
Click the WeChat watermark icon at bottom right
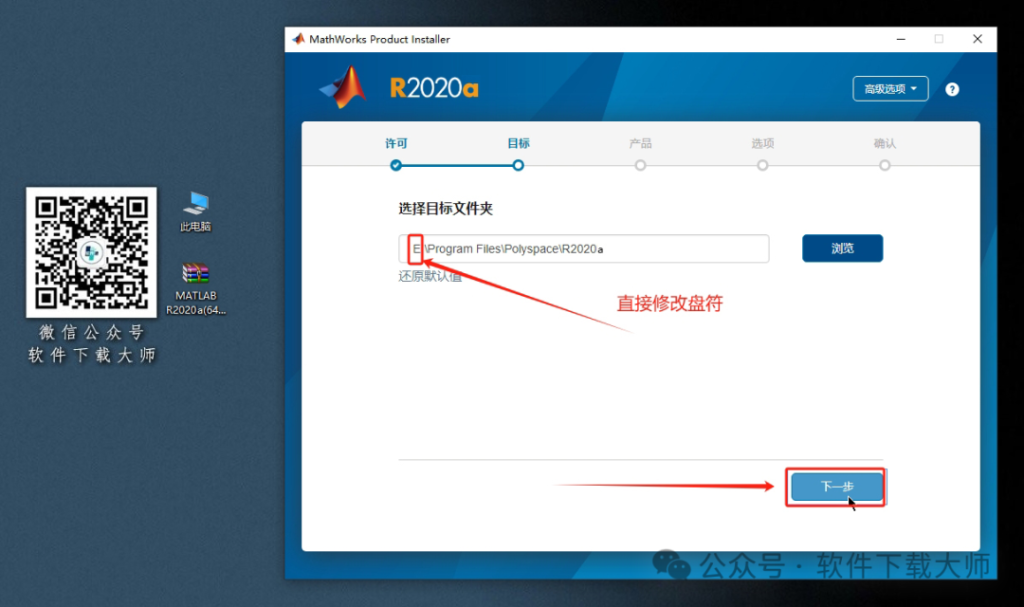coord(671,566)
